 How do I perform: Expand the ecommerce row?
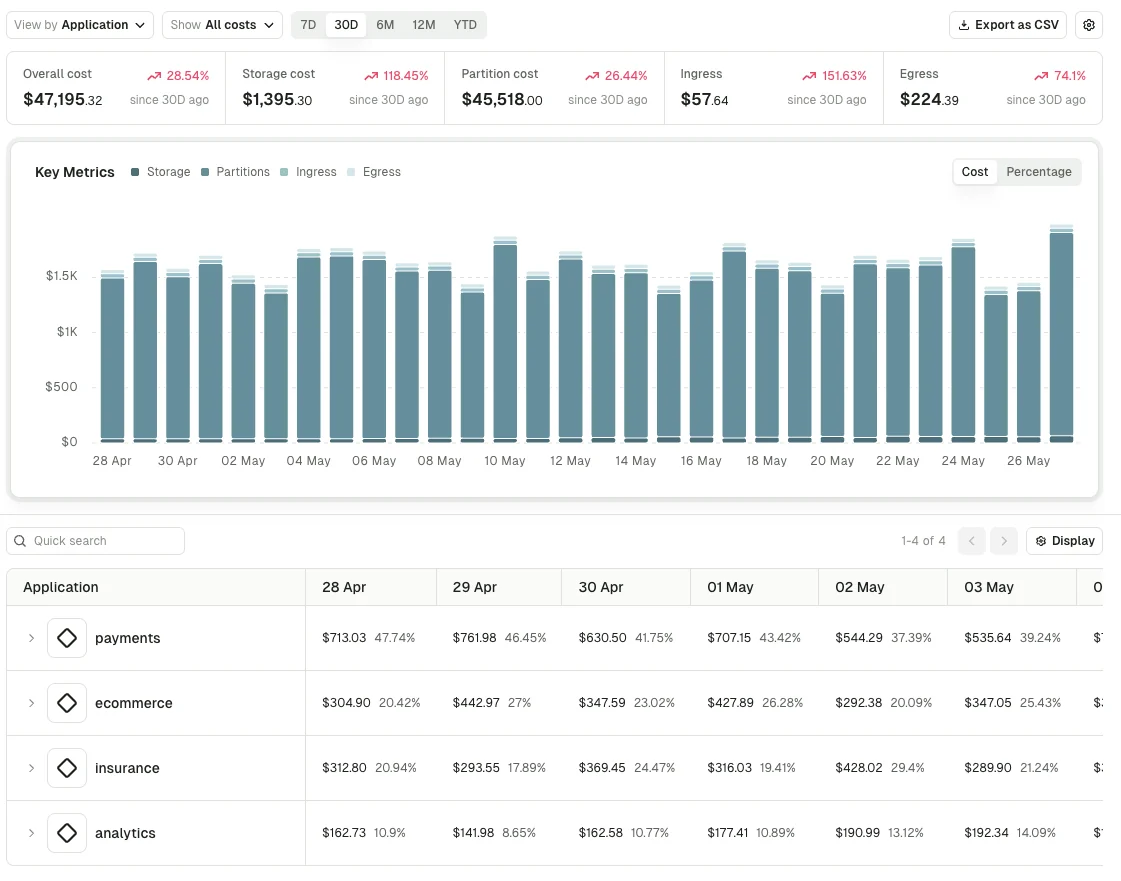coord(31,703)
